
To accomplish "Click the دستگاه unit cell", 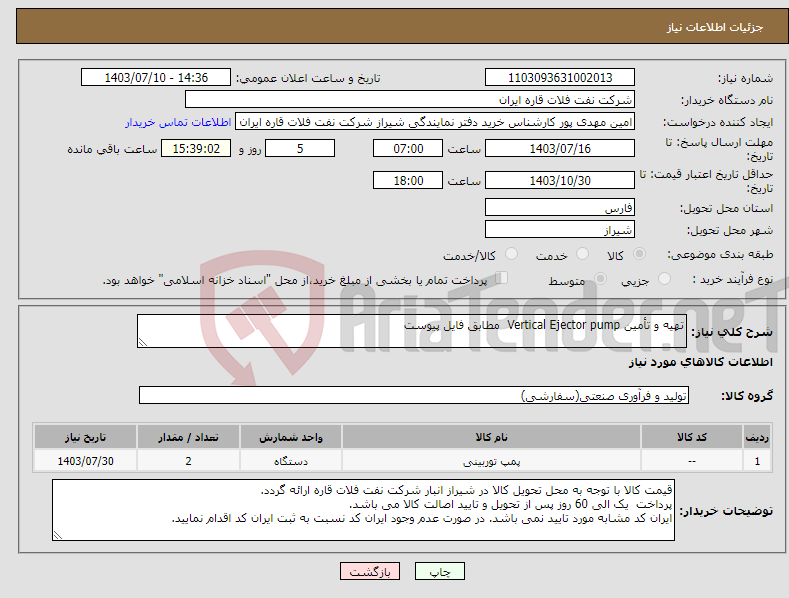I will [291, 461].
